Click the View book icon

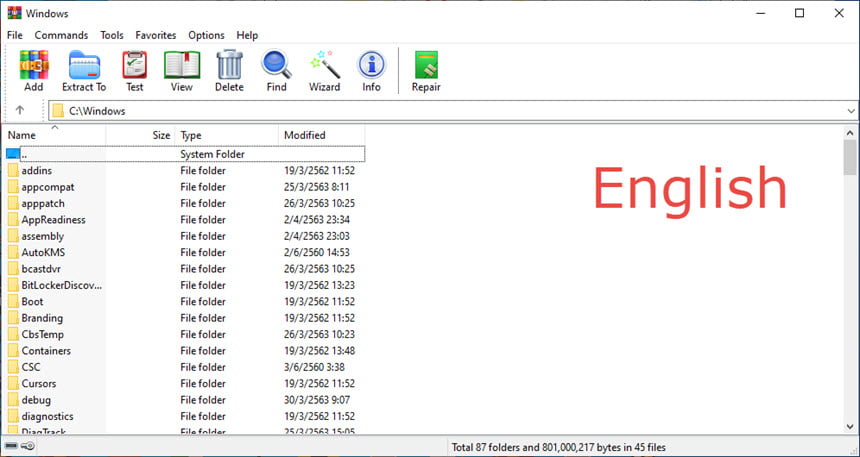point(182,65)
